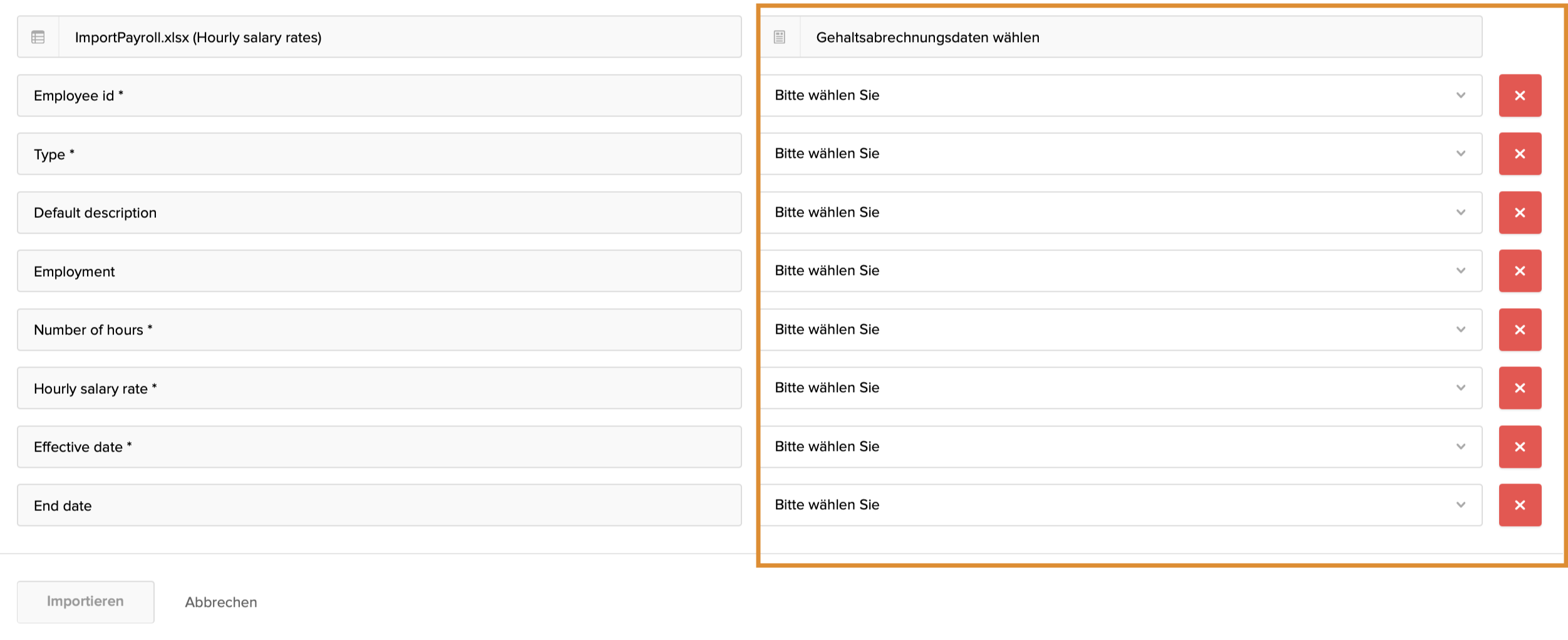1568x640 pixels.
Task: Click the Importieren button
Action: (85, 602)
